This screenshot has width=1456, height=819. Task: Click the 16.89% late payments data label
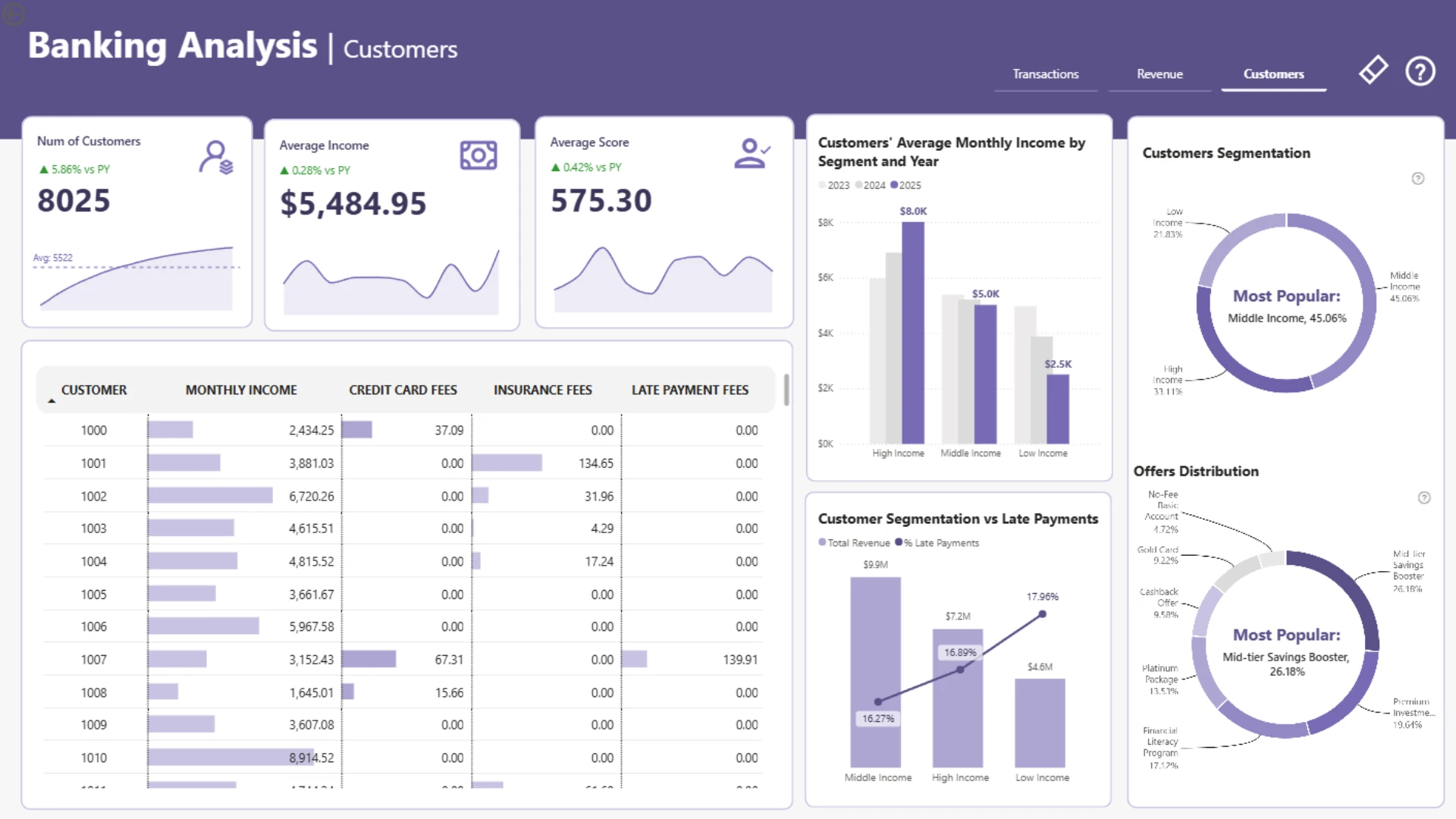[x=960, y=653]
